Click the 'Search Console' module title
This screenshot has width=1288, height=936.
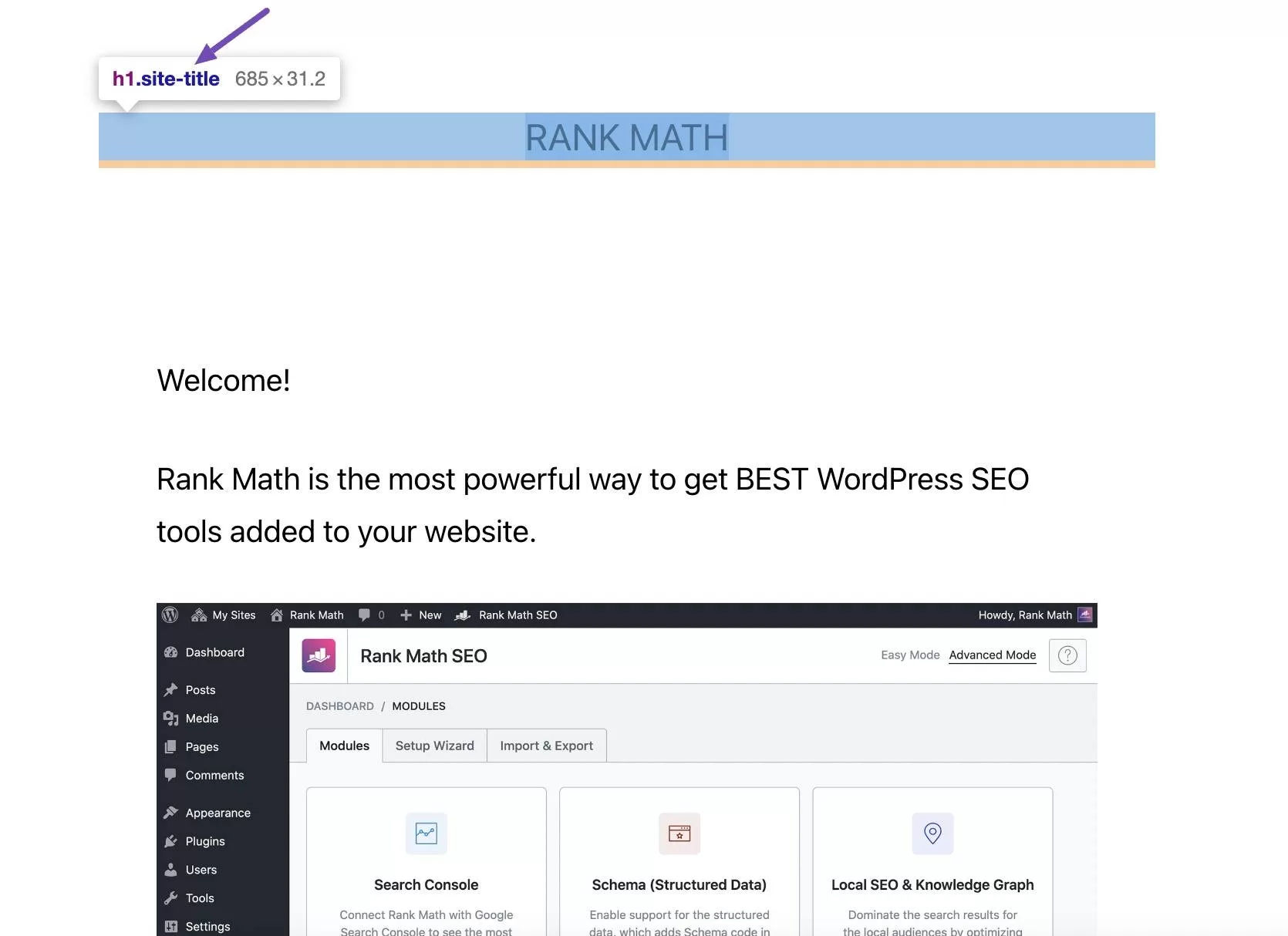pyautogui.click(x=427, y=884)
